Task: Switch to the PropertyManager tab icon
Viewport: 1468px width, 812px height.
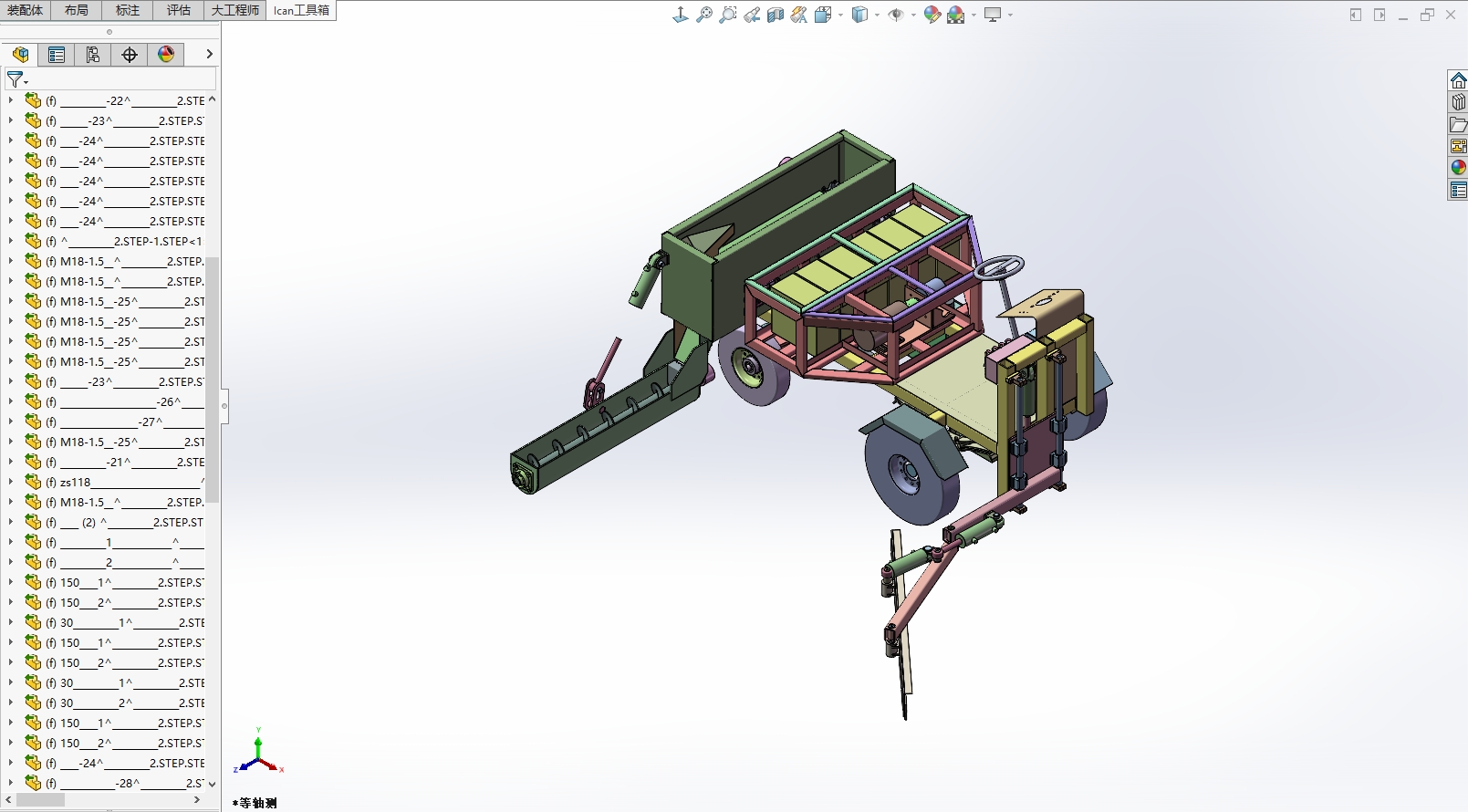Action: pos(57,55)
